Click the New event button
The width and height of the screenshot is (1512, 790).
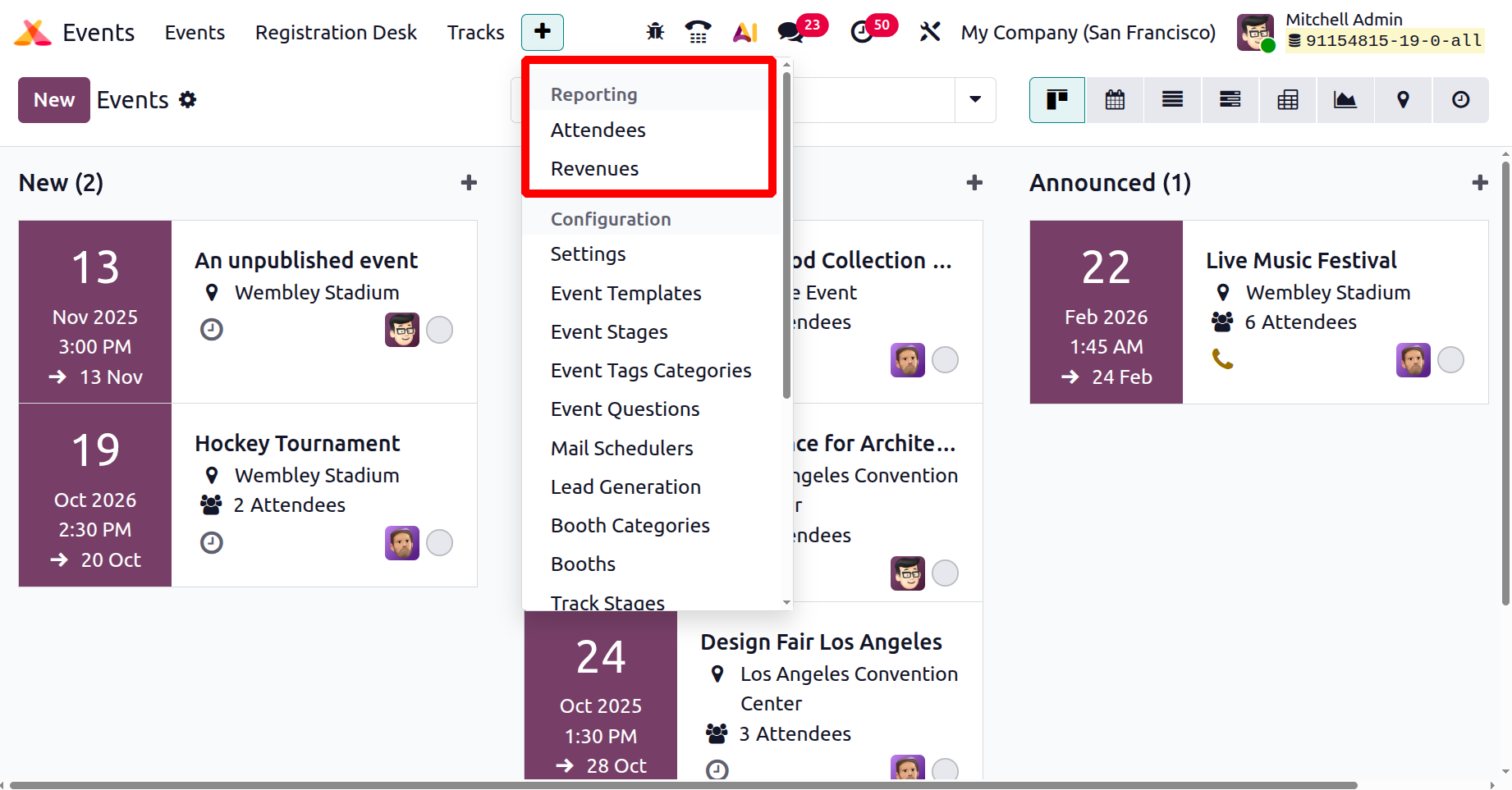pyautogui.click(x=54, y=100)
